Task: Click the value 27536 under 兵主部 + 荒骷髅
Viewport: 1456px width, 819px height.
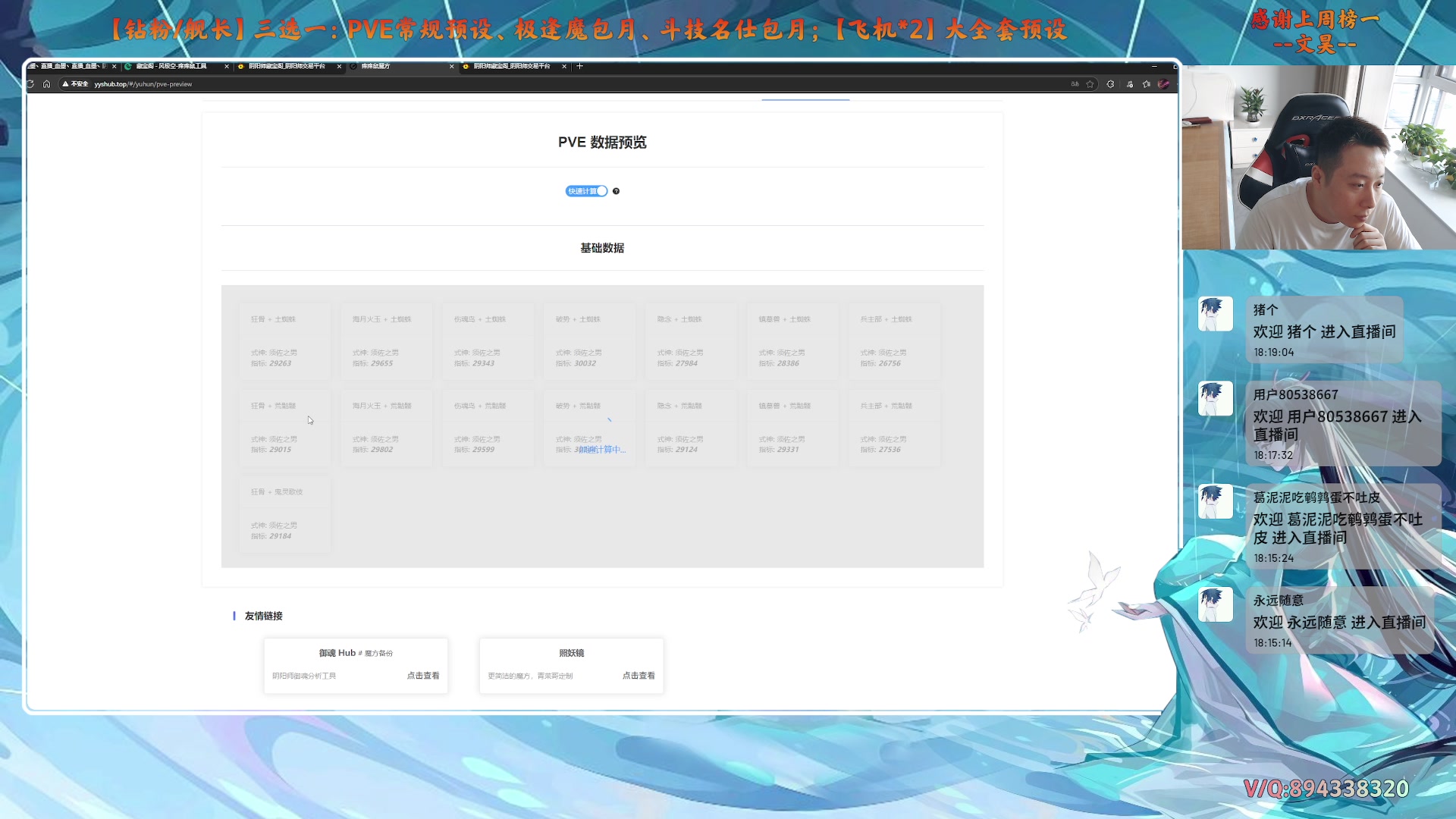Action: (890, 450)
